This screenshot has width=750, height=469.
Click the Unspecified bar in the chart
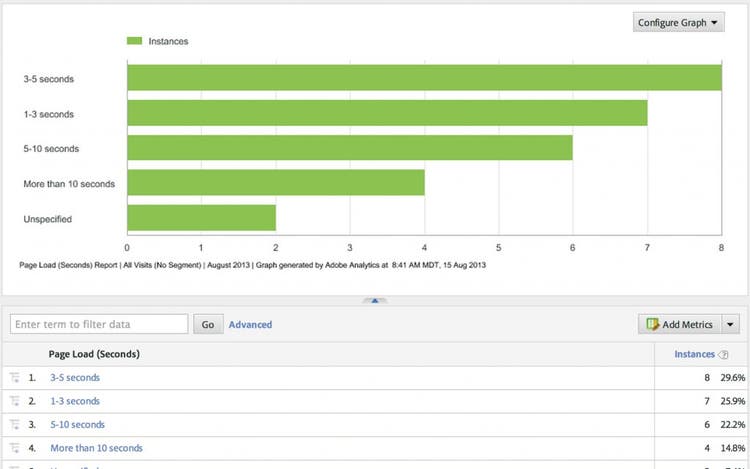point(201,218)
